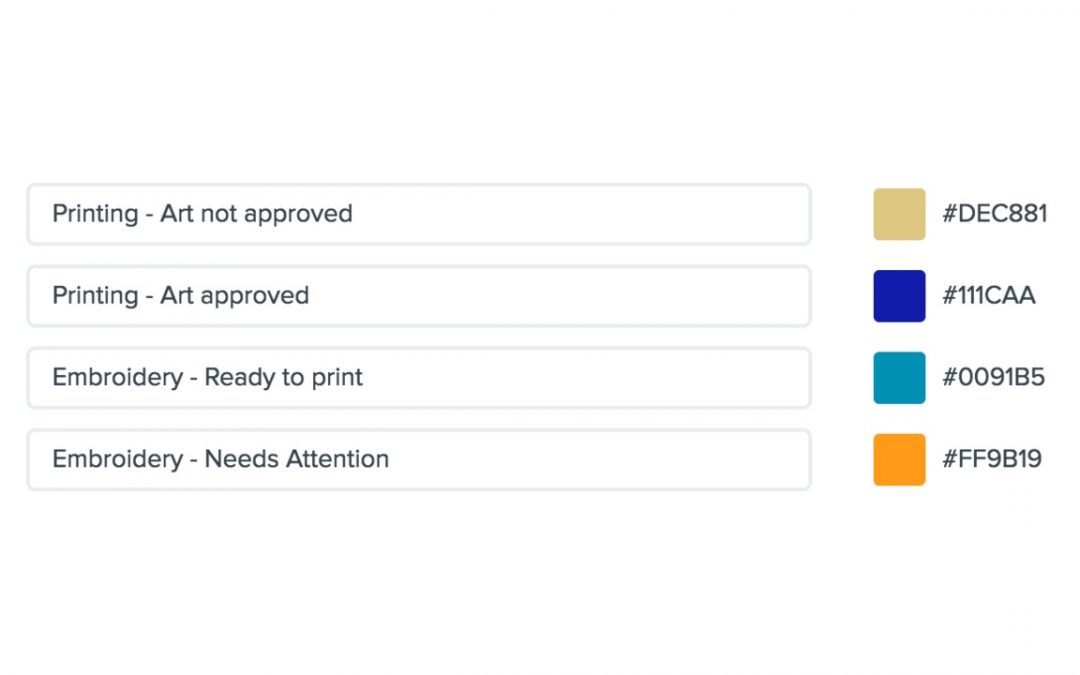Click the 'Printing - Art not approved' field
Screen dimensions: 1080x675
(419, 214)
